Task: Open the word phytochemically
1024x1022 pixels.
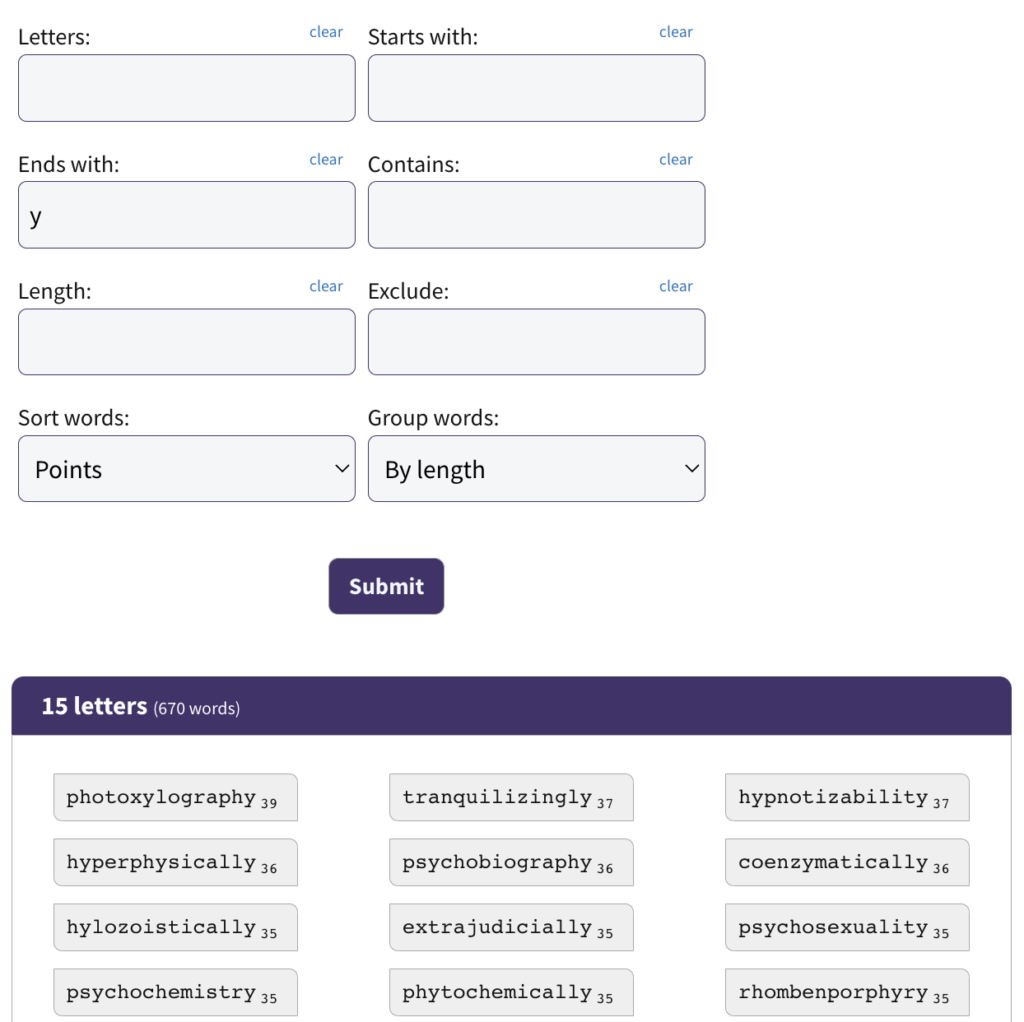Action: click(x=511, y=992)
